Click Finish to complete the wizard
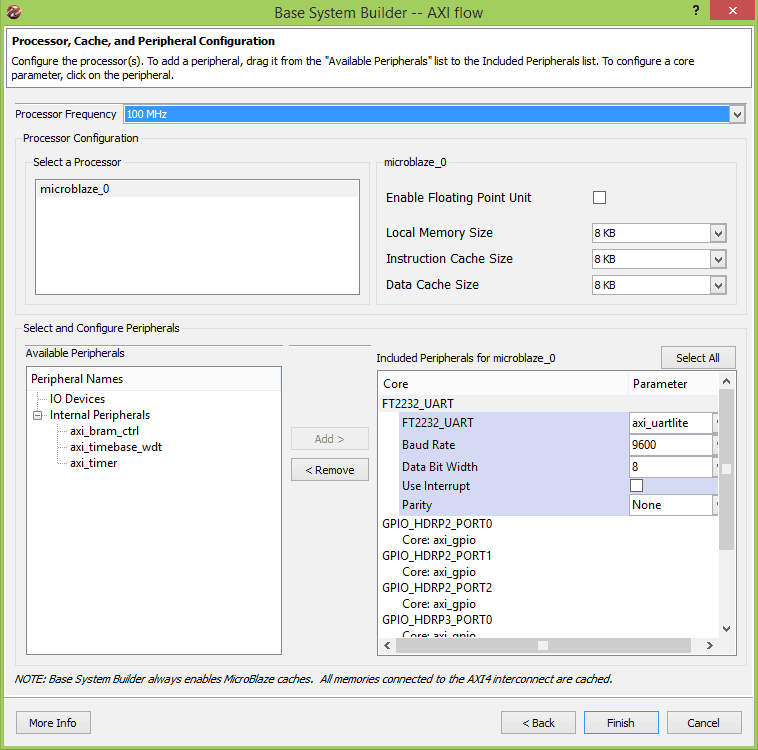Viewport: 758px width, 750px height. click(x=620, y=723)
